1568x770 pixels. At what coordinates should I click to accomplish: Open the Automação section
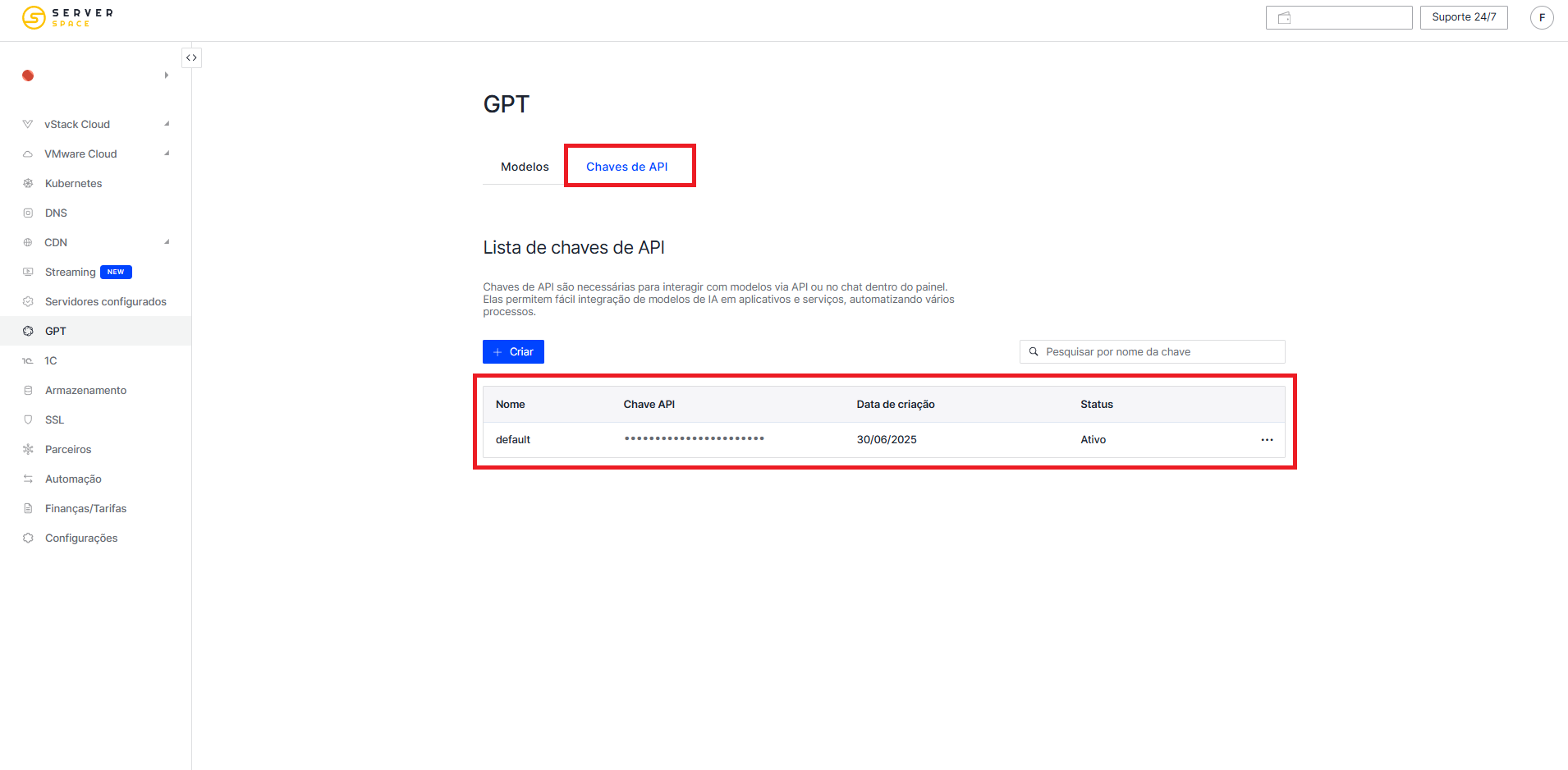(x=73, y=479)
